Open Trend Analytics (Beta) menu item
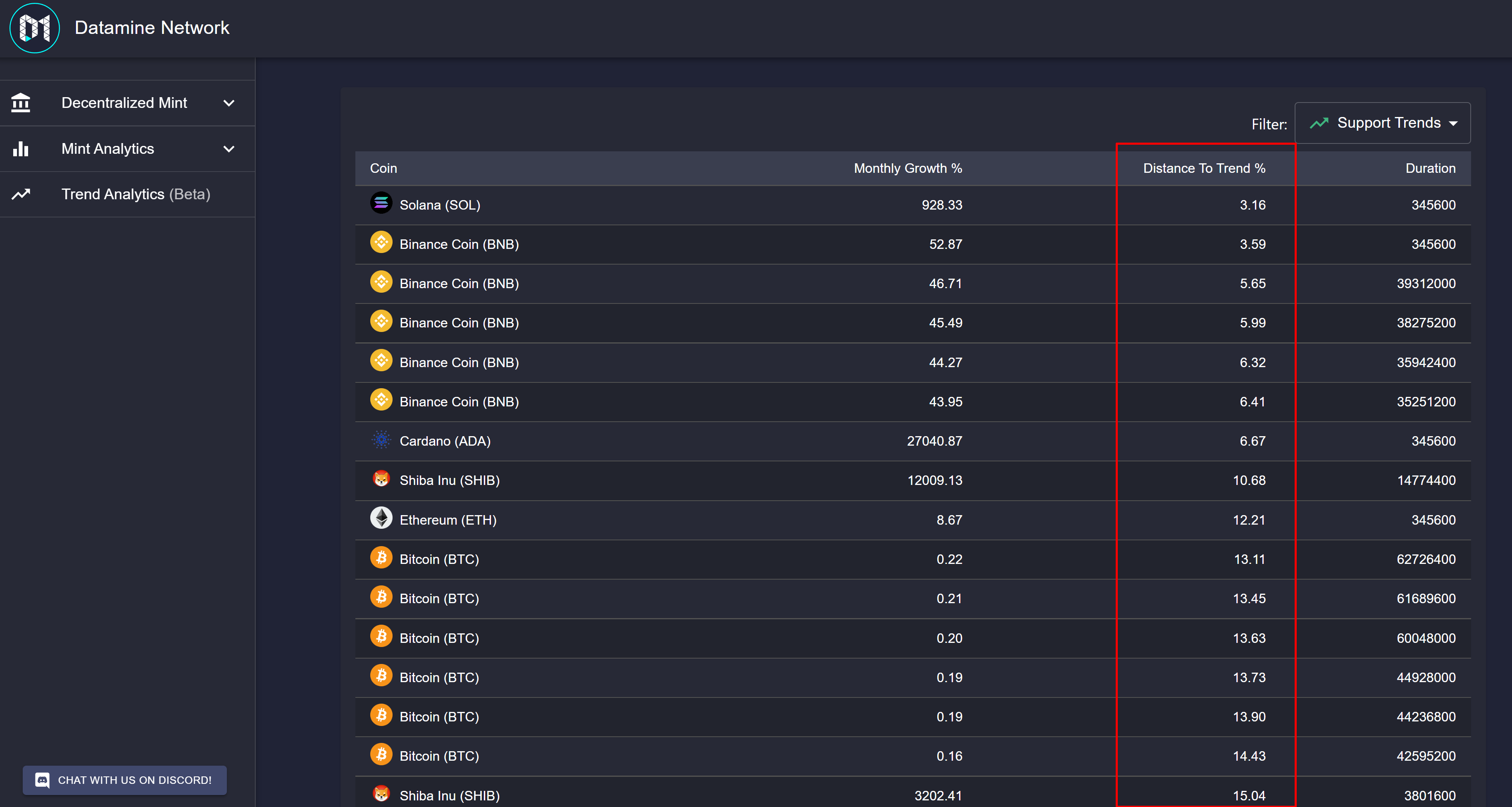This screenshot has height=807, width=1512. 127,194
